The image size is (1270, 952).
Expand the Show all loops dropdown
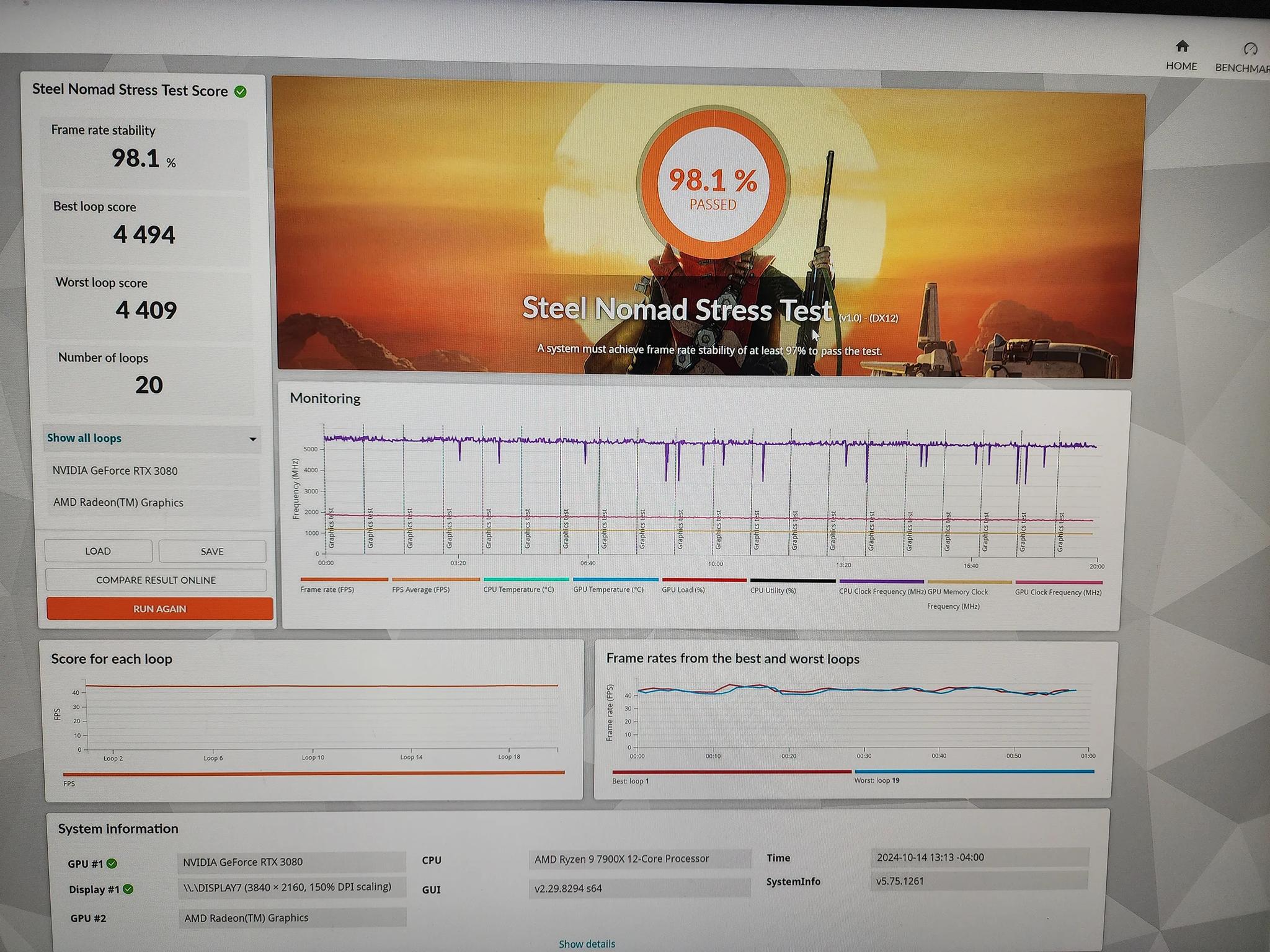pos(84,438)
